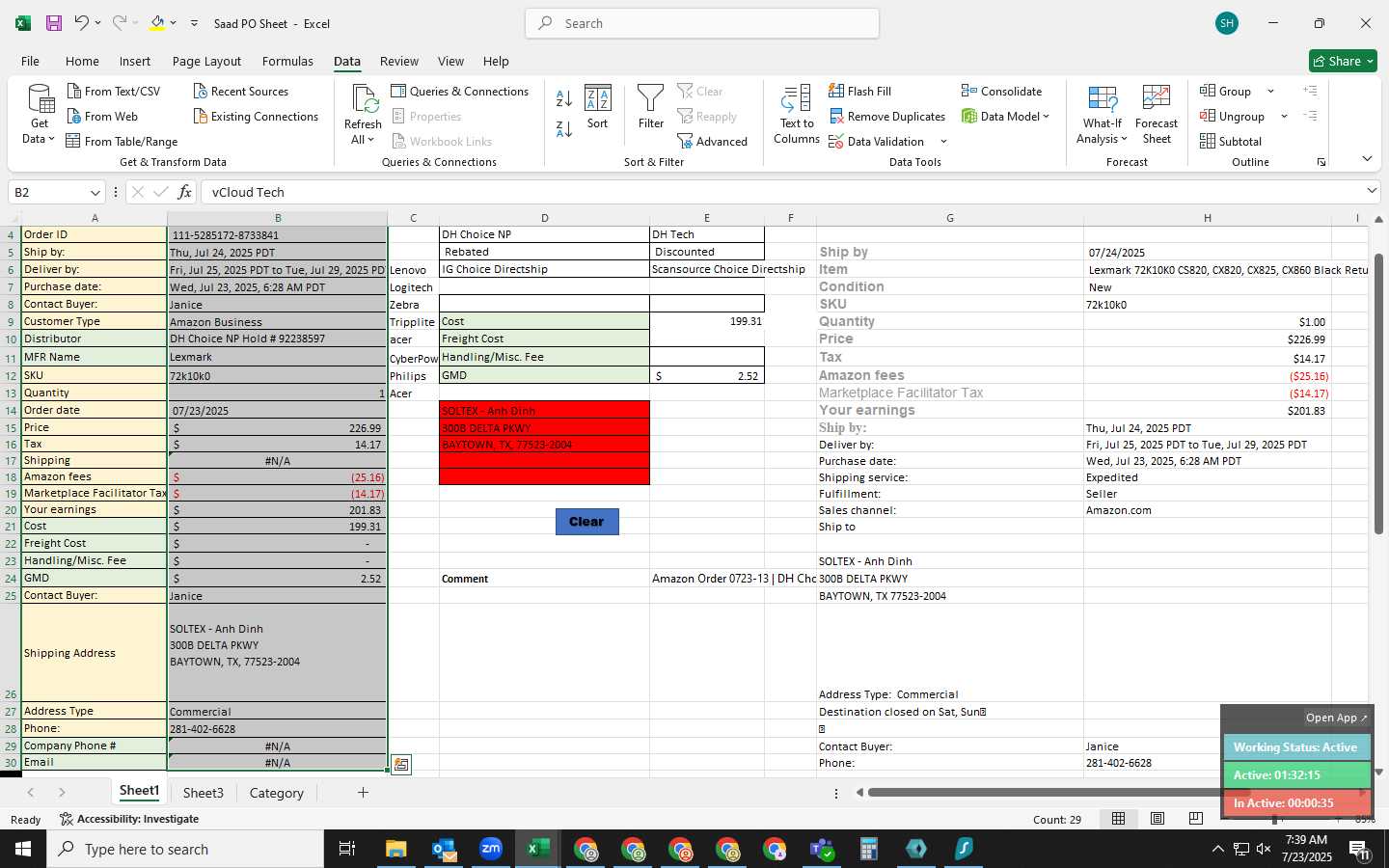Save the workbook with the Save icon
This screenshot has height=868, width=1389.
click(x=54, y=23)
